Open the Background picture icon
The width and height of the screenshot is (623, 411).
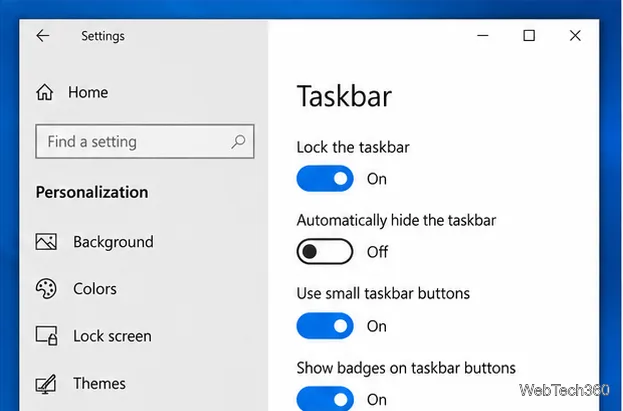pyautogui.click(x=46, y=242)
